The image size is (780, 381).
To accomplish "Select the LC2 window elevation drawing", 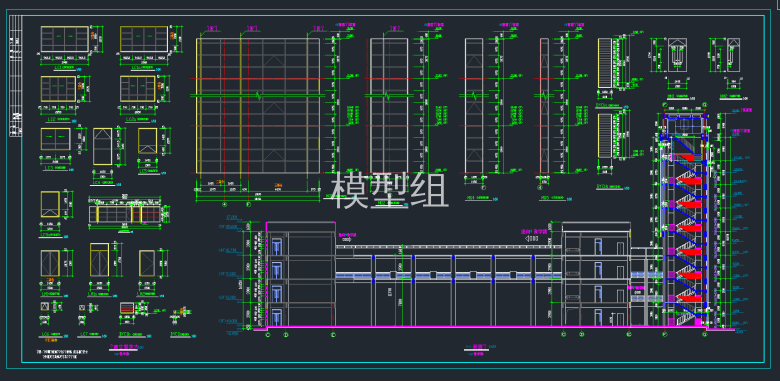I will click(x=58, y=89).
